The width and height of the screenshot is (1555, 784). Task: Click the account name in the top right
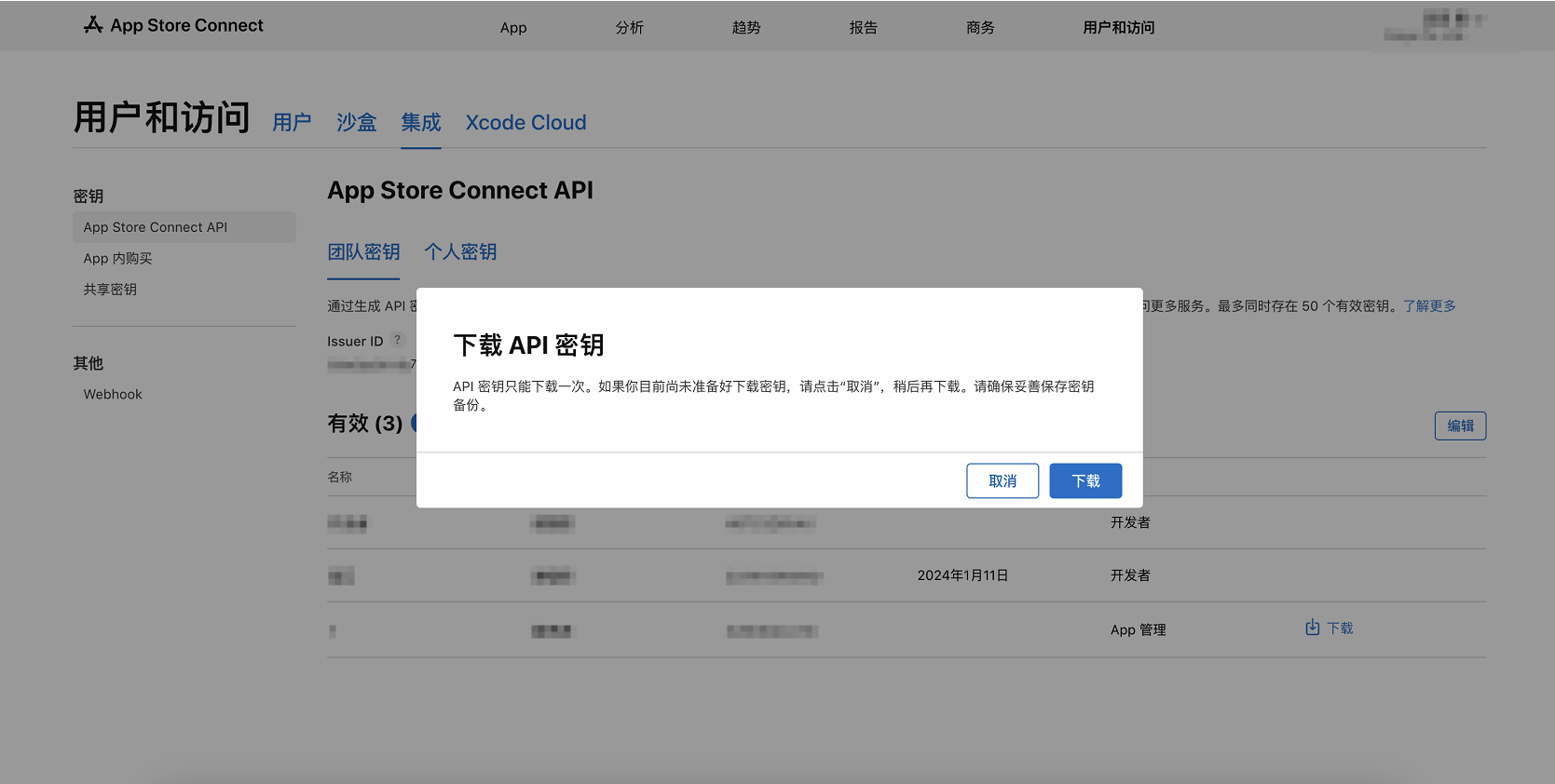[x=1436, y=26]
